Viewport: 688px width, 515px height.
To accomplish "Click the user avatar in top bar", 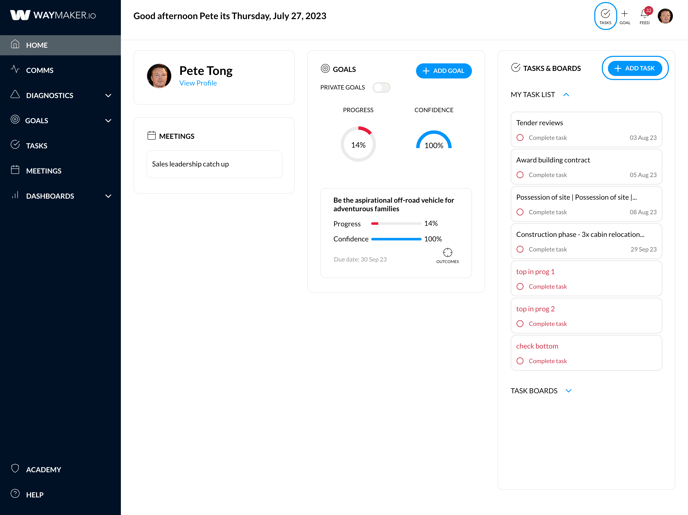I will coord(665,16).
